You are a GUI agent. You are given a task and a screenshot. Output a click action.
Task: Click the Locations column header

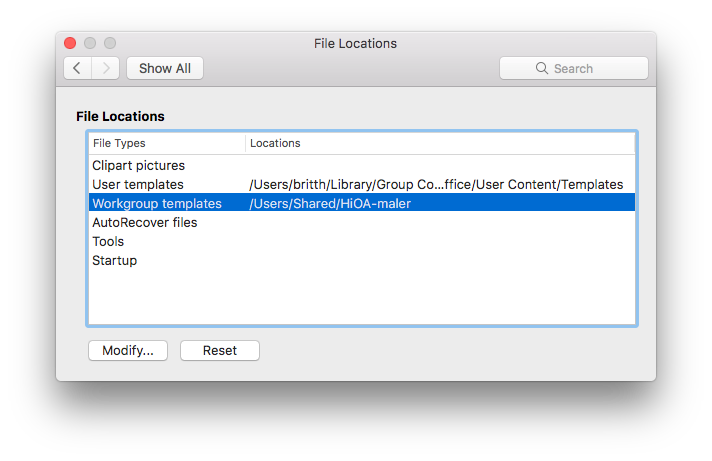coord(440,143)
